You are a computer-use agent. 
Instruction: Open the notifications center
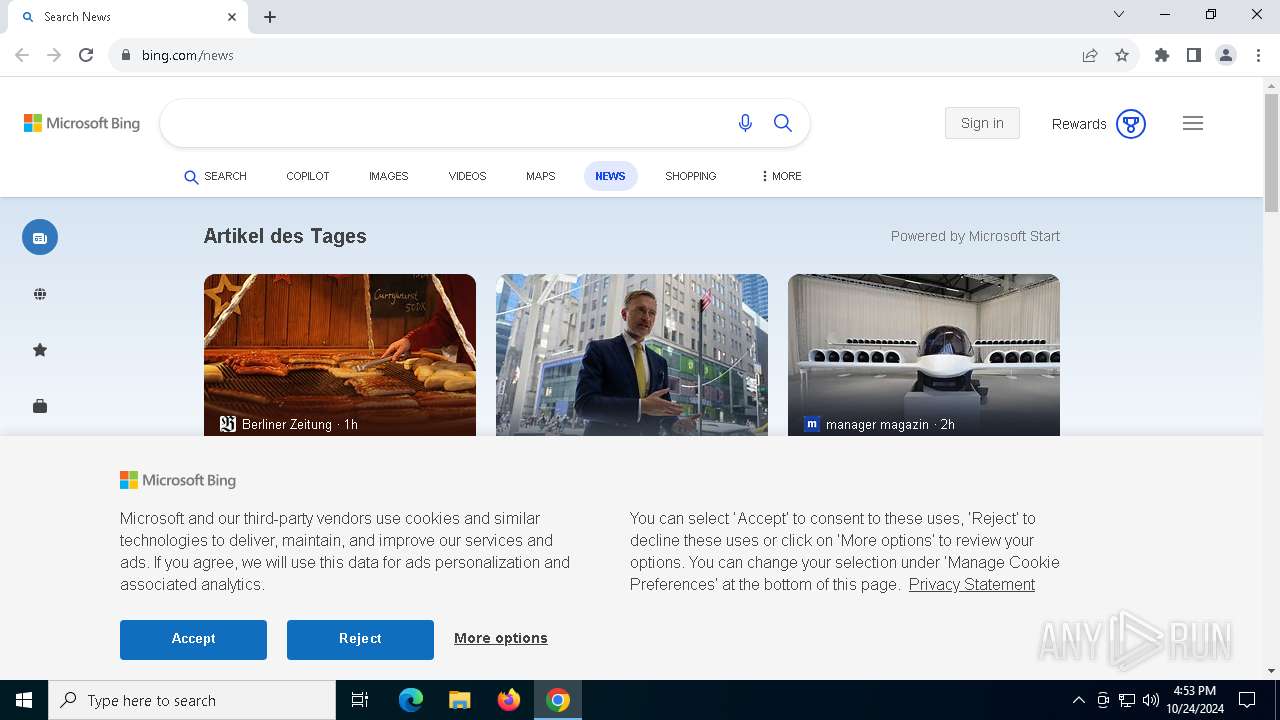(1247, 700)
